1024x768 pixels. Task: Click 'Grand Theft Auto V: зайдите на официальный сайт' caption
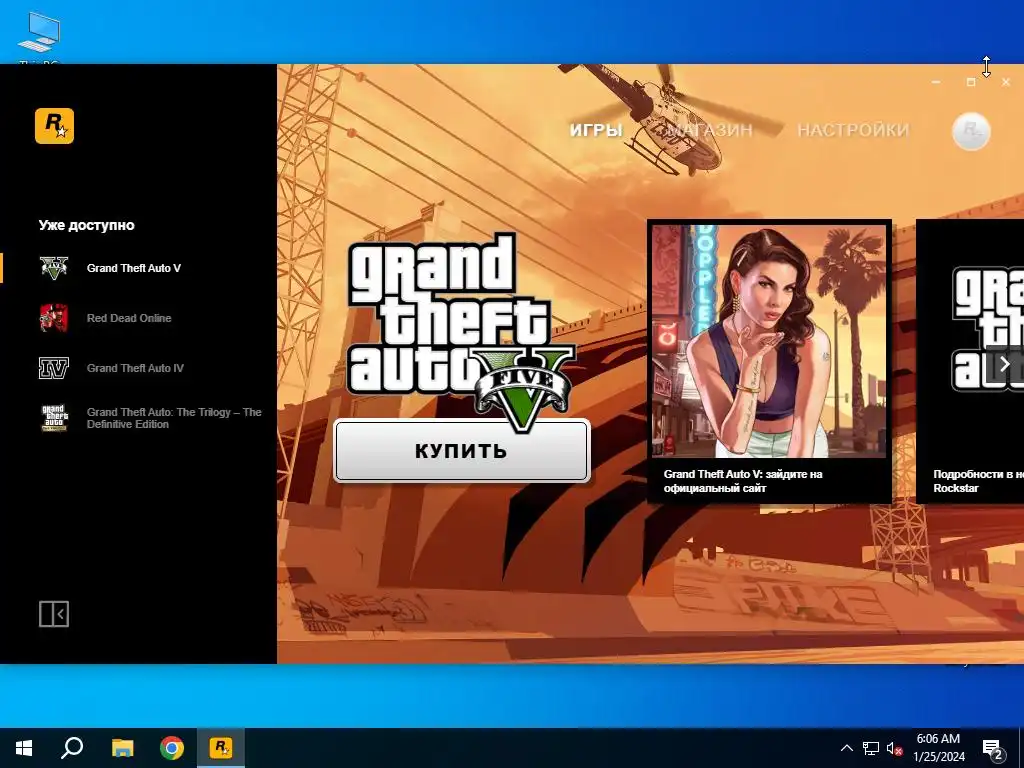click(743, 481)
